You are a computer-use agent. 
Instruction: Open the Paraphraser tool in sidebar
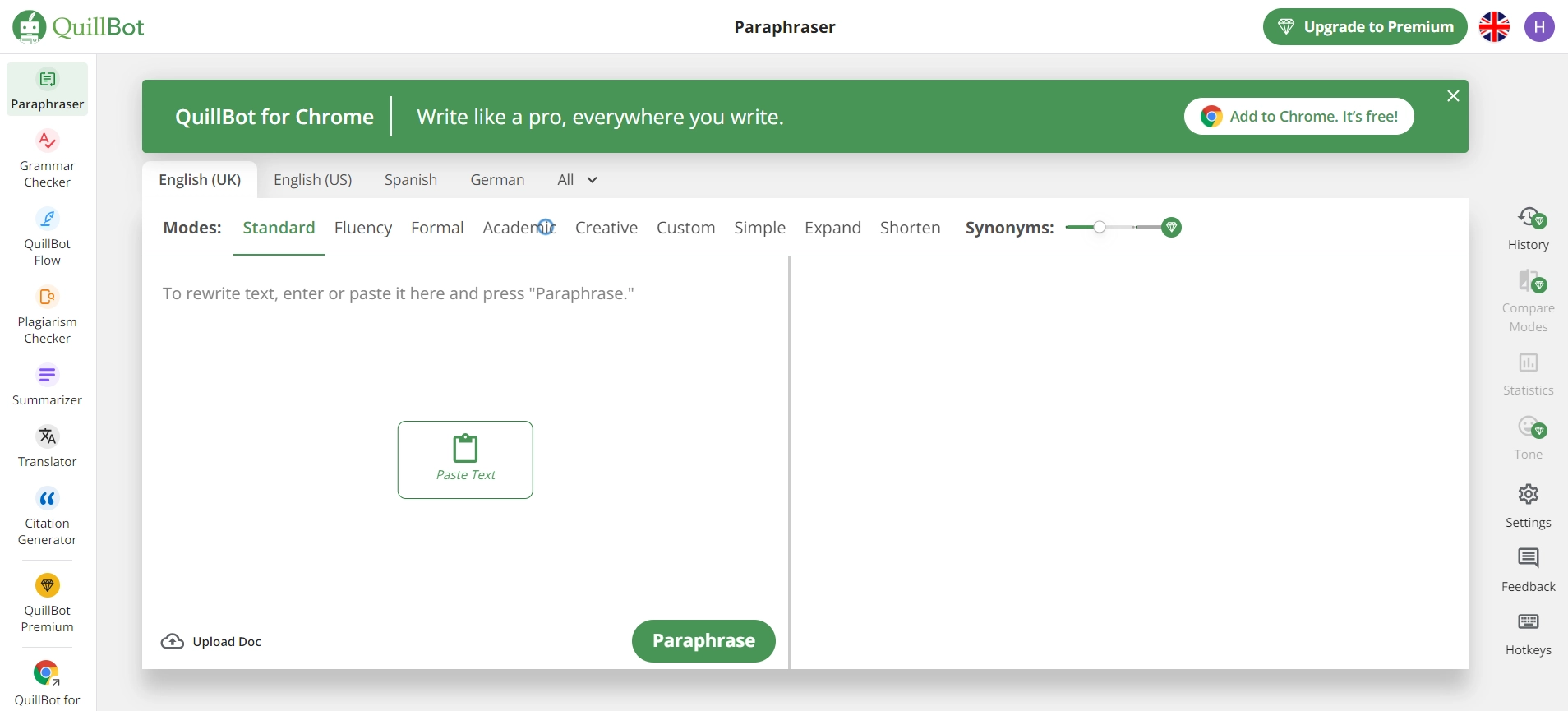pos(48,90)
